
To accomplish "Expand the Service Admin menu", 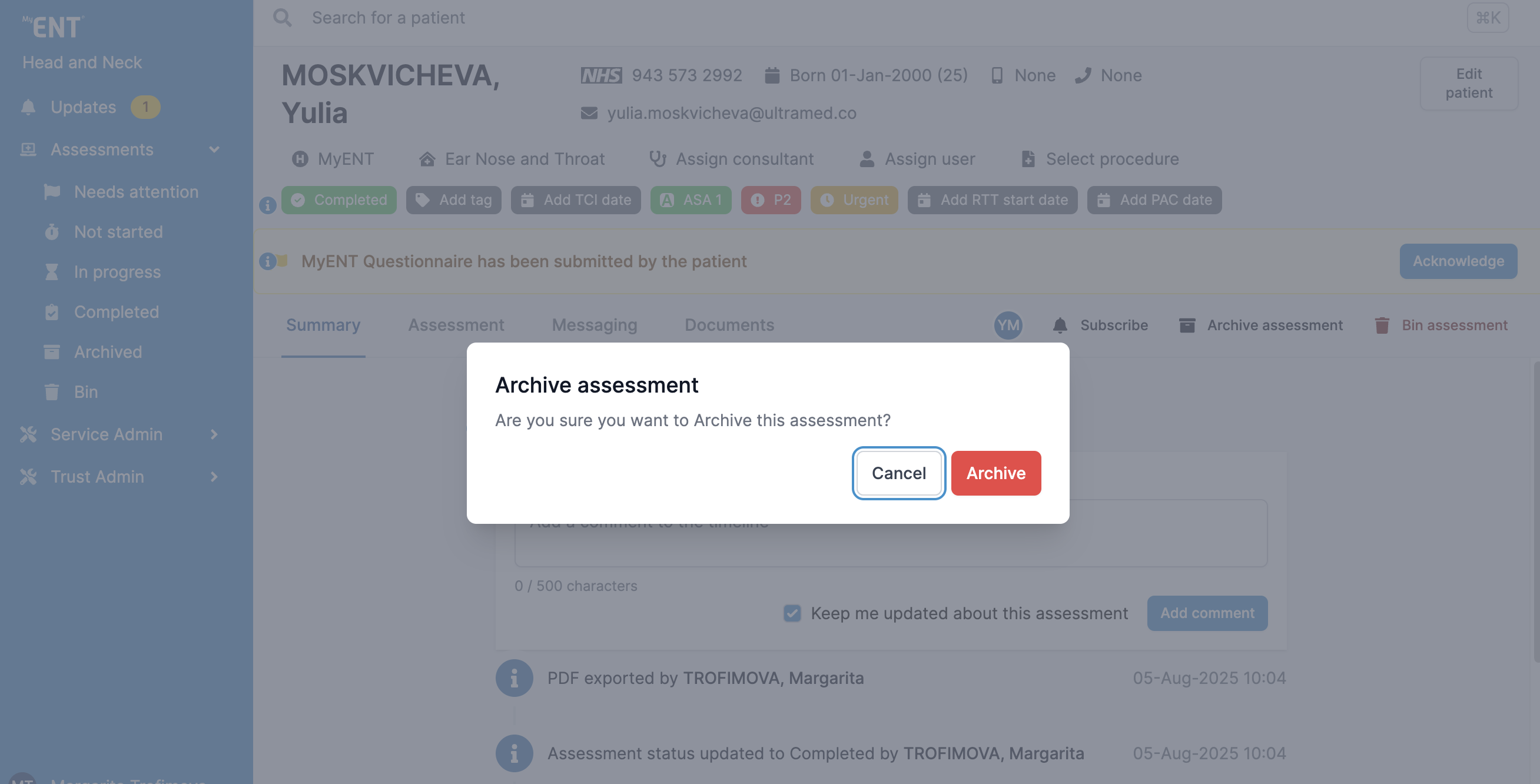I will (214, 434).
